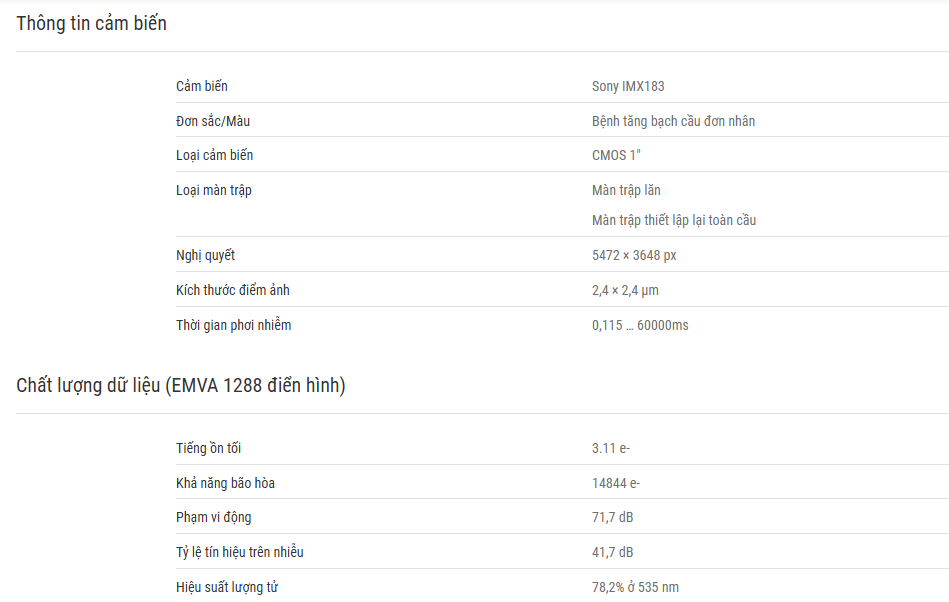Select the '2,4 × 2,4 µm' pixel size

tap(625, 290)
